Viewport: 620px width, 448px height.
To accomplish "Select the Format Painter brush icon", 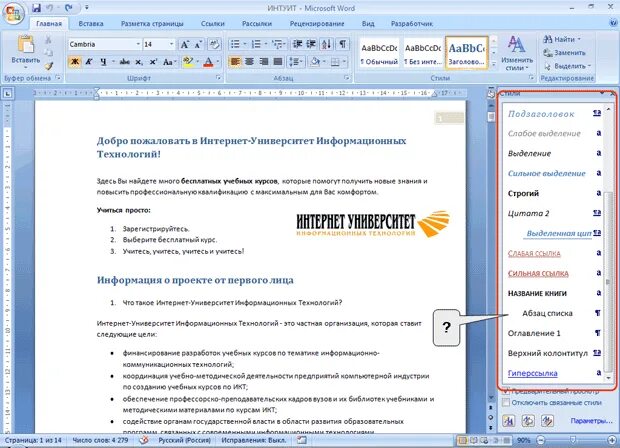I will 49,66.
